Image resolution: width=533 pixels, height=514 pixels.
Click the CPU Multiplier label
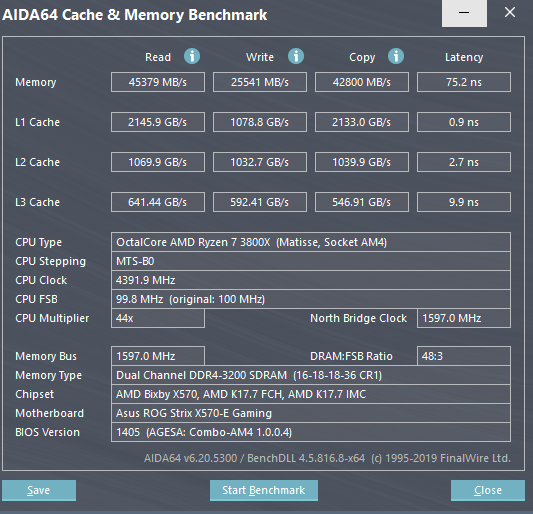click(52, 319)
